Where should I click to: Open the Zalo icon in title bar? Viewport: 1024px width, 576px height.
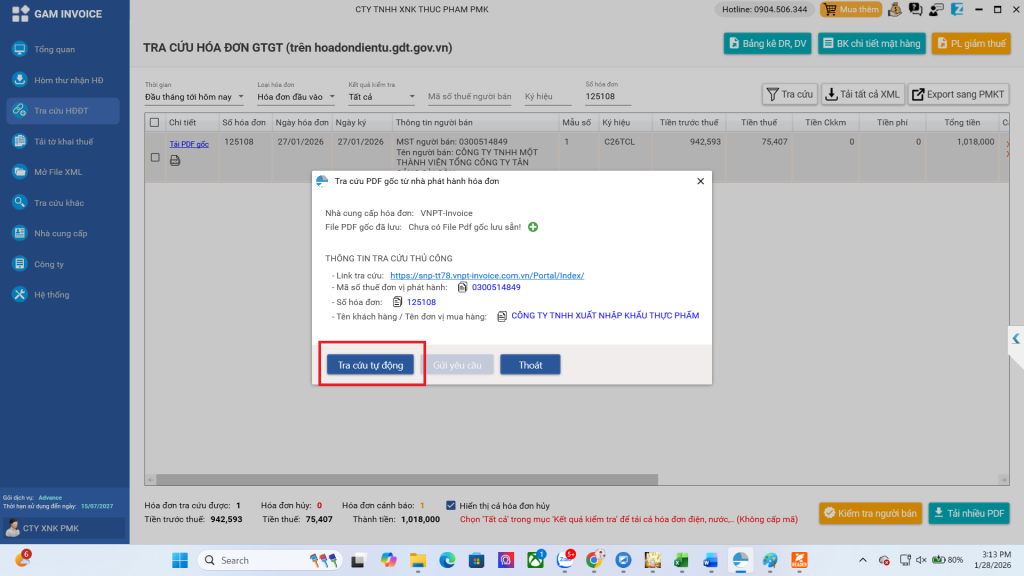click(x=957, y=9)
